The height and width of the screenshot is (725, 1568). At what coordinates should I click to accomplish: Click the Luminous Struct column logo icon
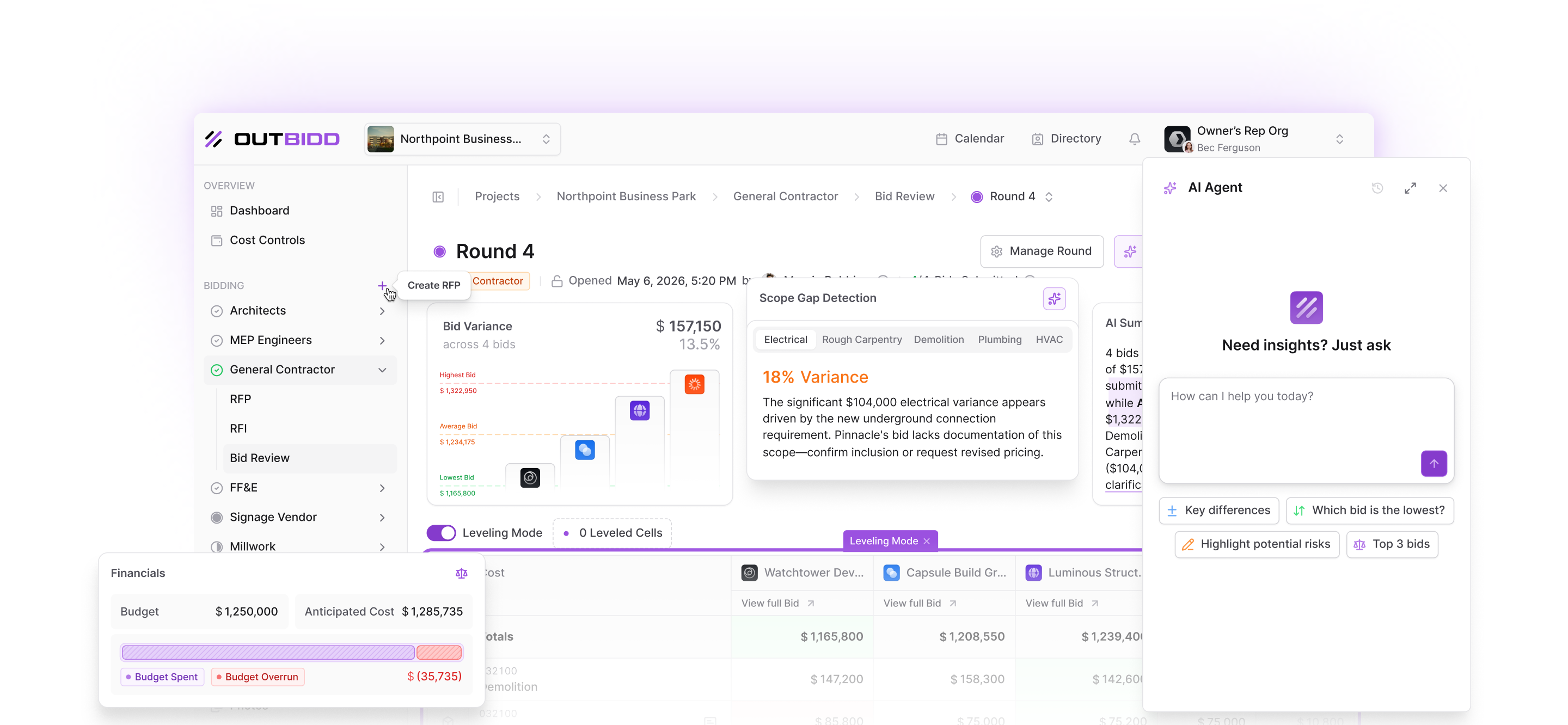coord(1033,573)
